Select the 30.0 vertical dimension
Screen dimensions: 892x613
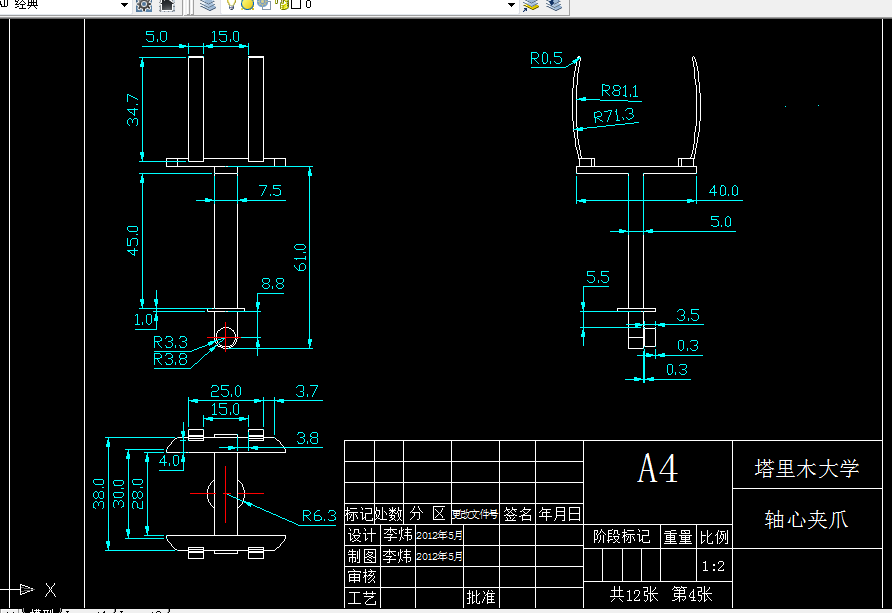click(x=118, y=493)
